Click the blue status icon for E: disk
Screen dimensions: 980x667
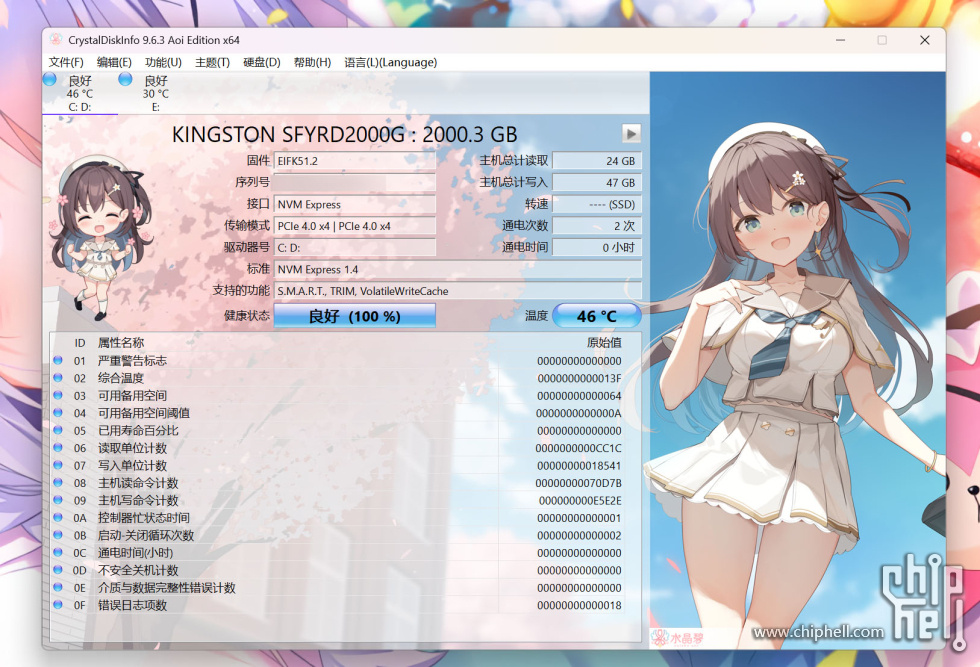[126, 79]
